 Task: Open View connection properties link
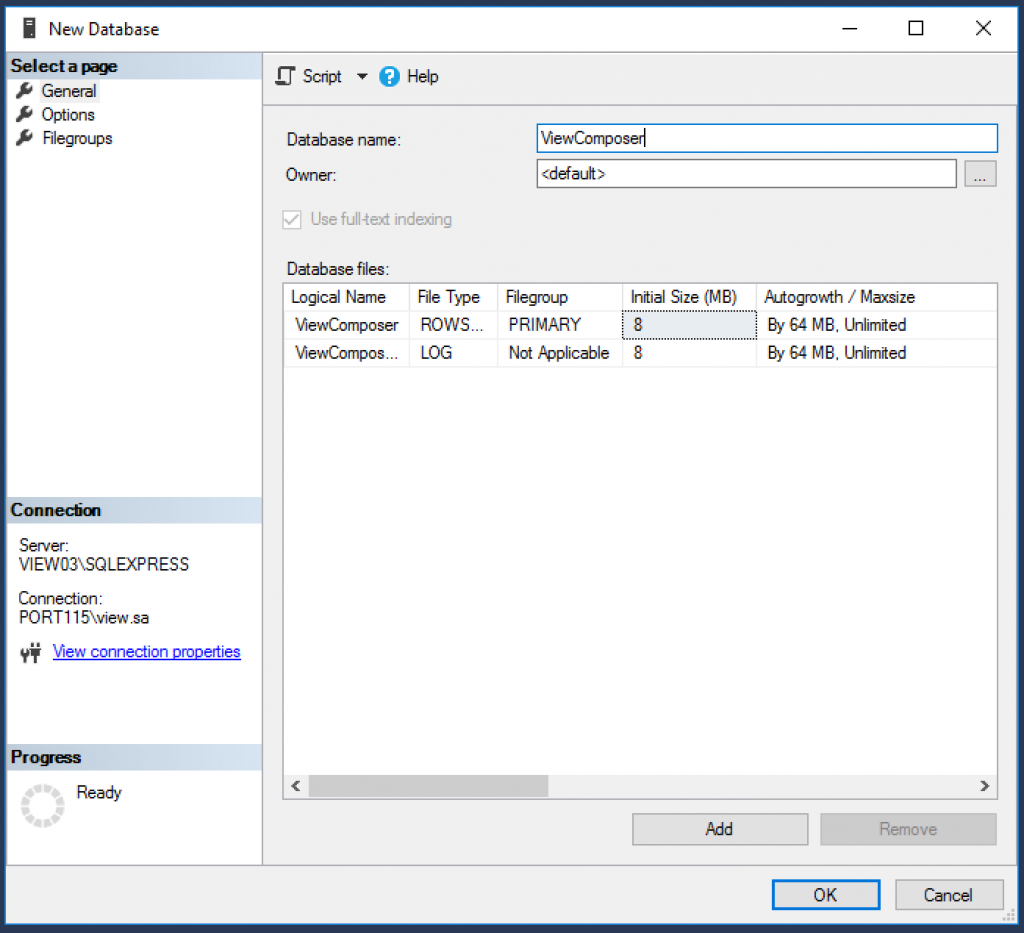[146, 652]
